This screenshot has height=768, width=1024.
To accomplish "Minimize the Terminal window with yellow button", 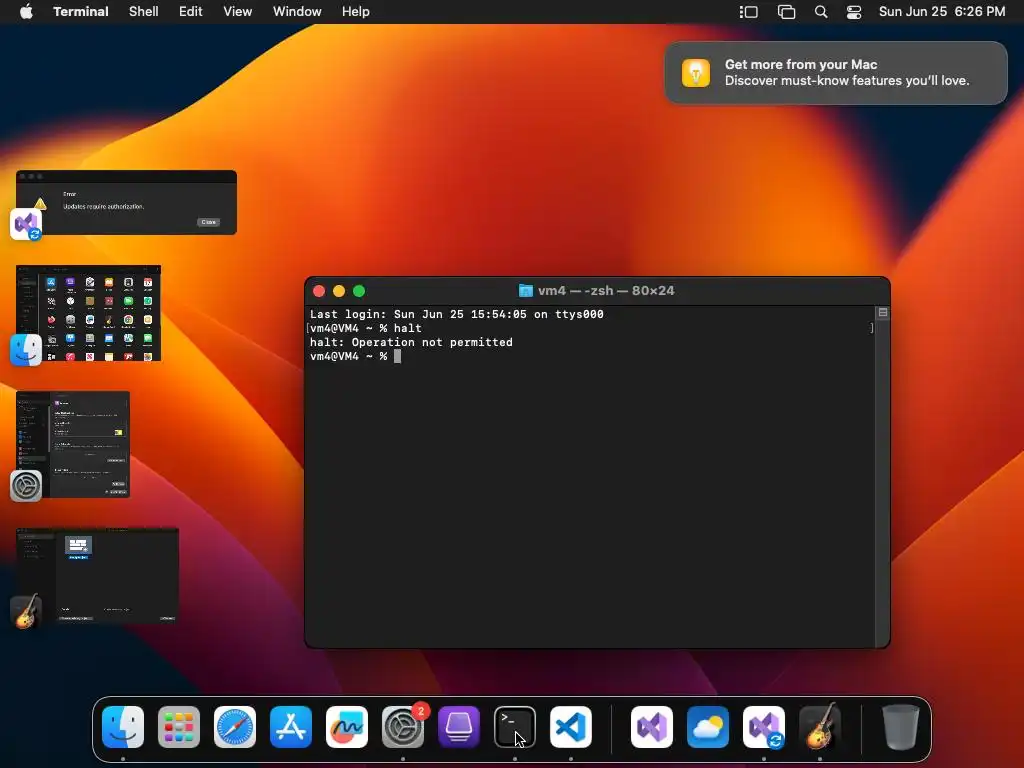I will point(339,291).
